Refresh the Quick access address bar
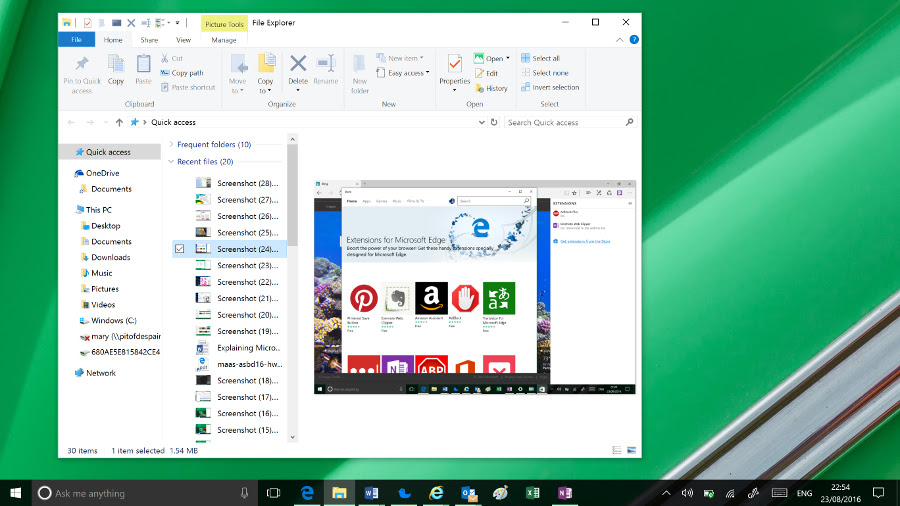900x506 pixels. click(x=494, y=122)
